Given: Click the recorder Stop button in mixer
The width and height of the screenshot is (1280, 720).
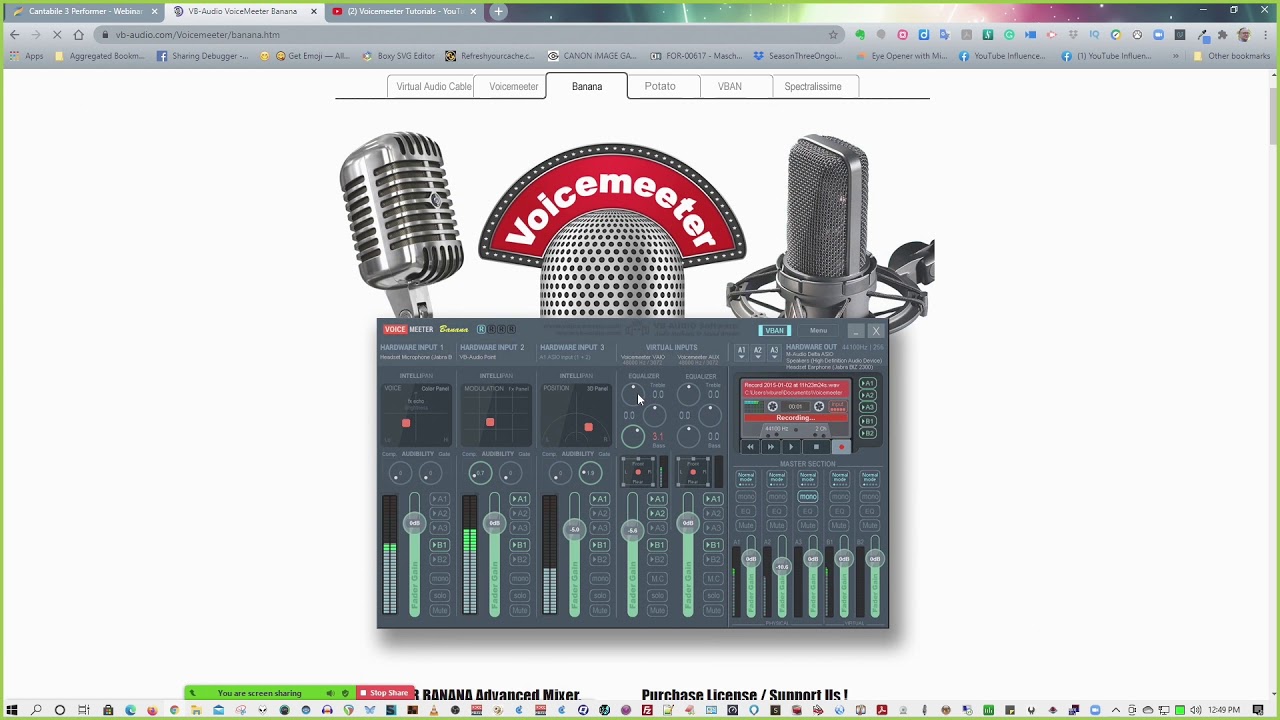Looking at the screenshot, I should coord(816,447).
